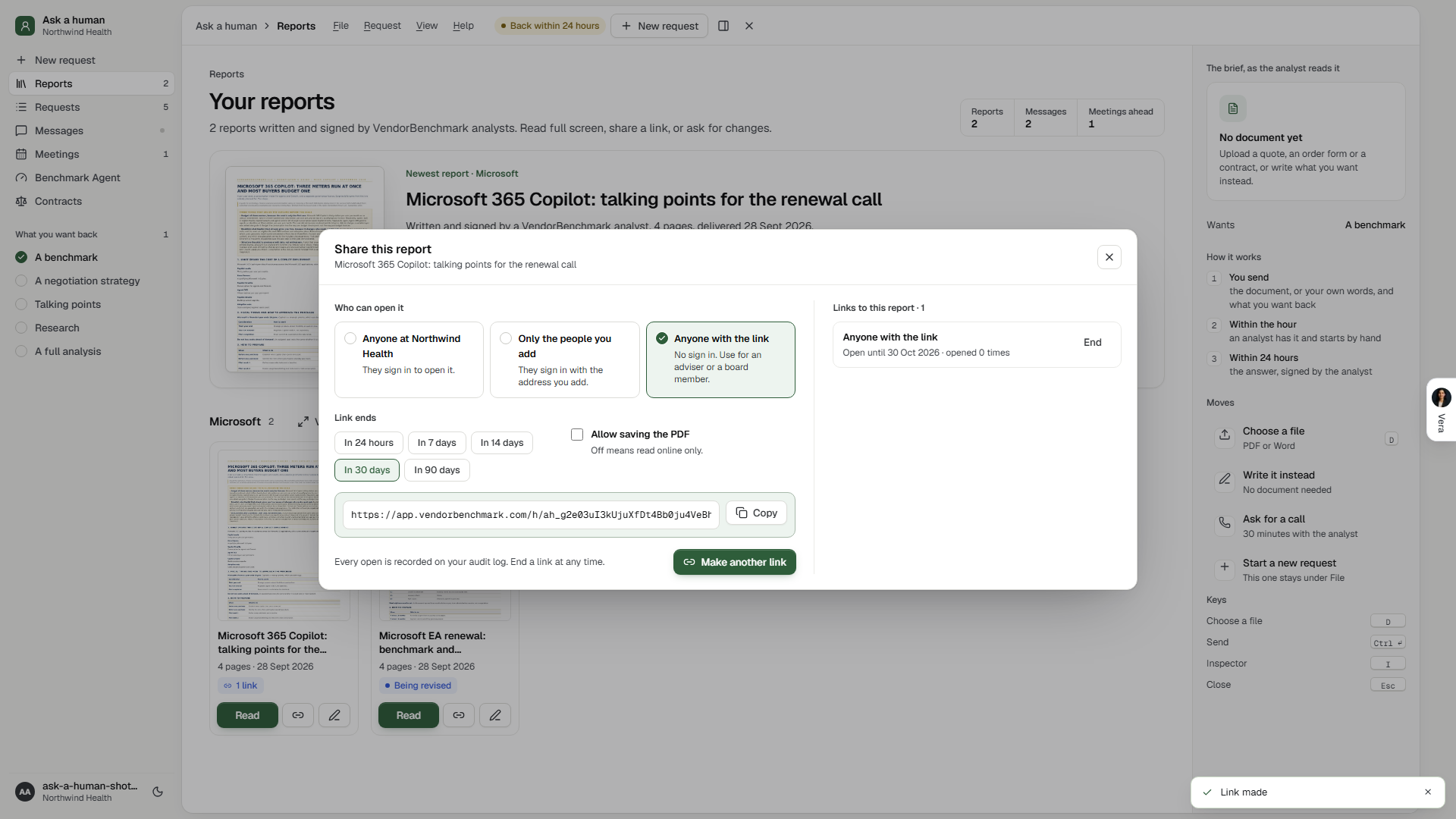Select Only the people you add option
Viewport: 1456px width, 819px height.
[x=565, y=359]
